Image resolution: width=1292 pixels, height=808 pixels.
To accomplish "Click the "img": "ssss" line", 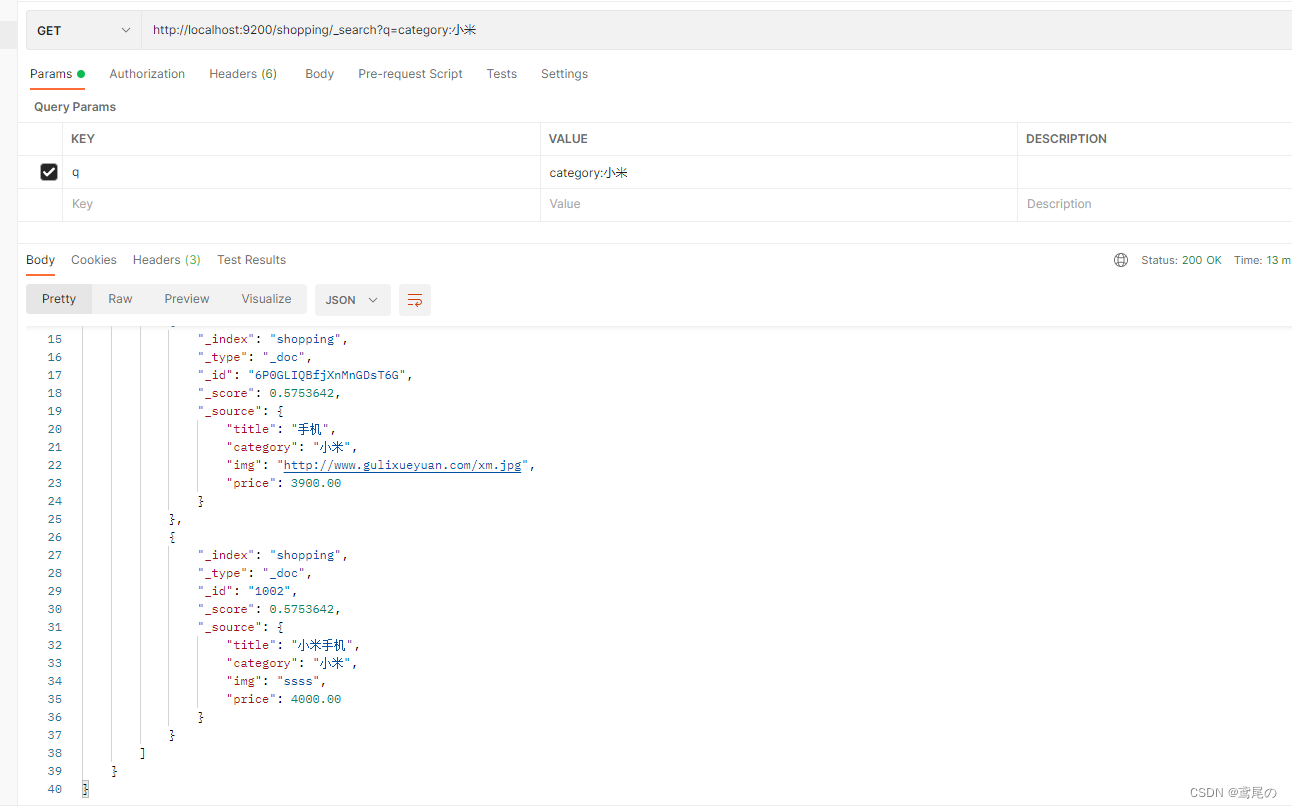I will pyautogui.click(x=276, y=681).
